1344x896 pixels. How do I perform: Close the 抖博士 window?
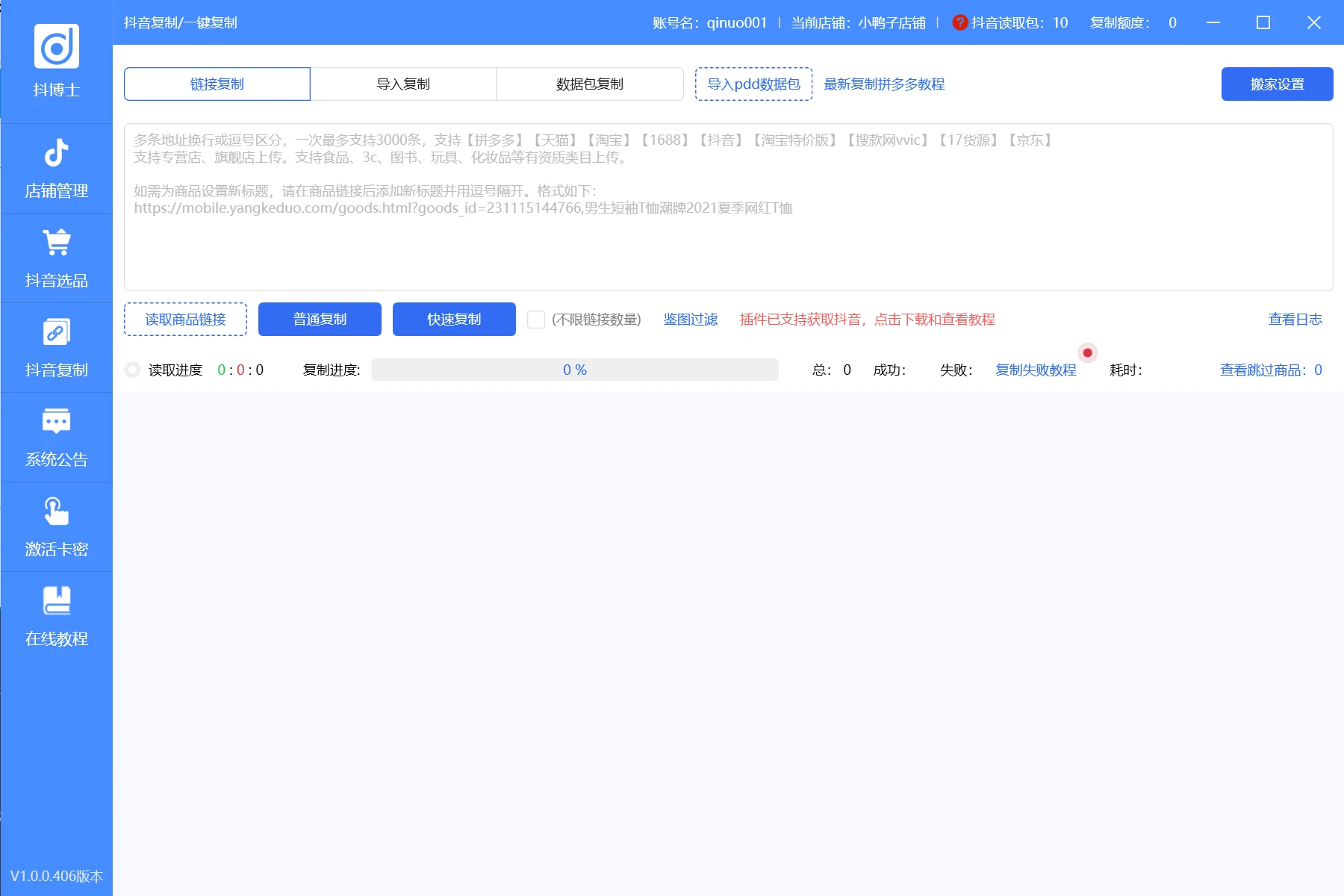(1314, 22)
